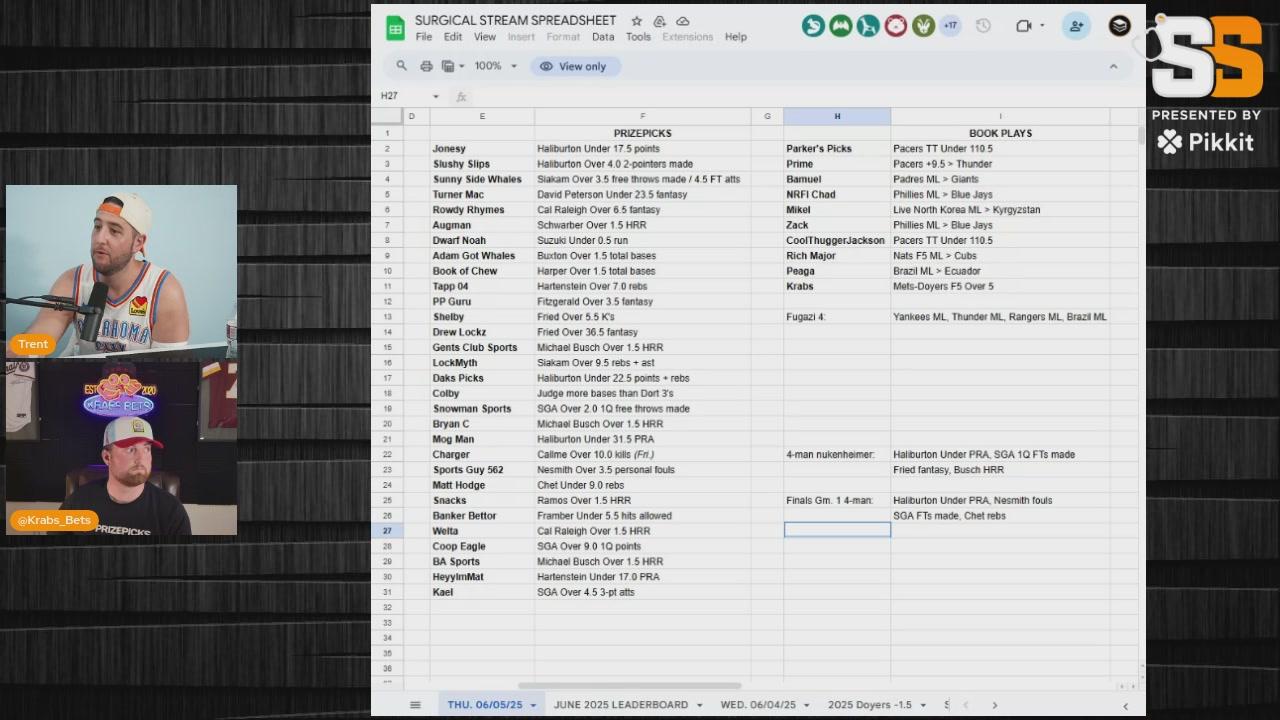Open the 100% zoom dropdown

coord(496,66)
